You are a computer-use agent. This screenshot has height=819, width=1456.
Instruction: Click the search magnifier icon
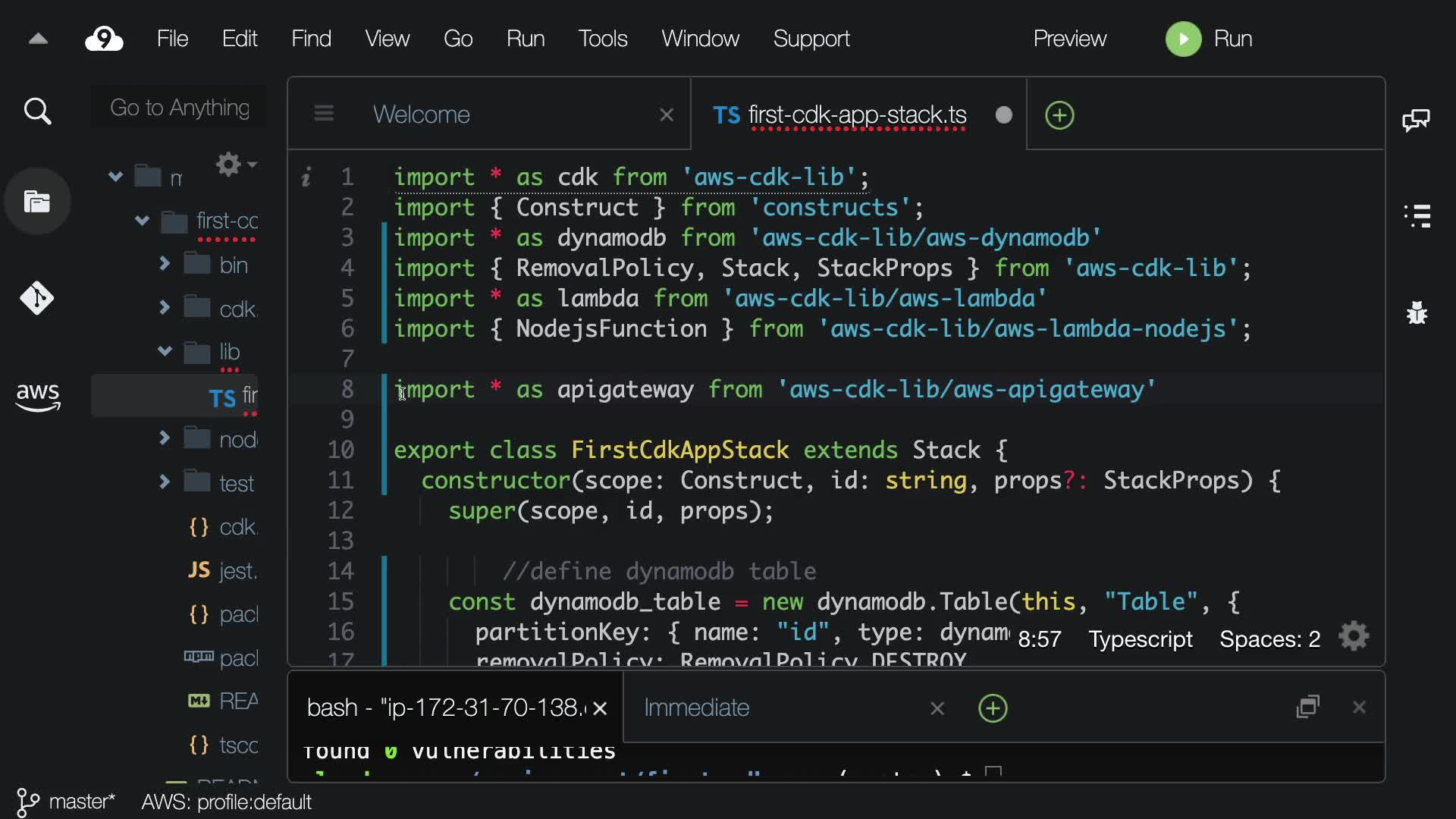tap(37, 111)
